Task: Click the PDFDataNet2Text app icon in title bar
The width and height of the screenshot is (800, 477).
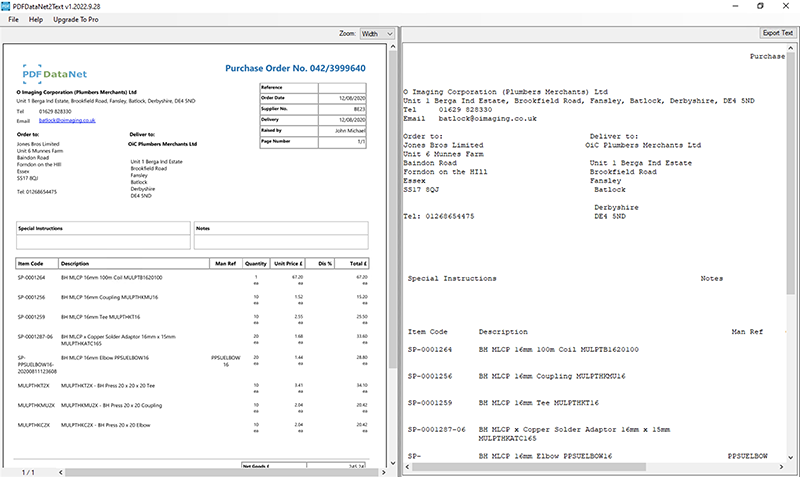Action: point(6,6)
